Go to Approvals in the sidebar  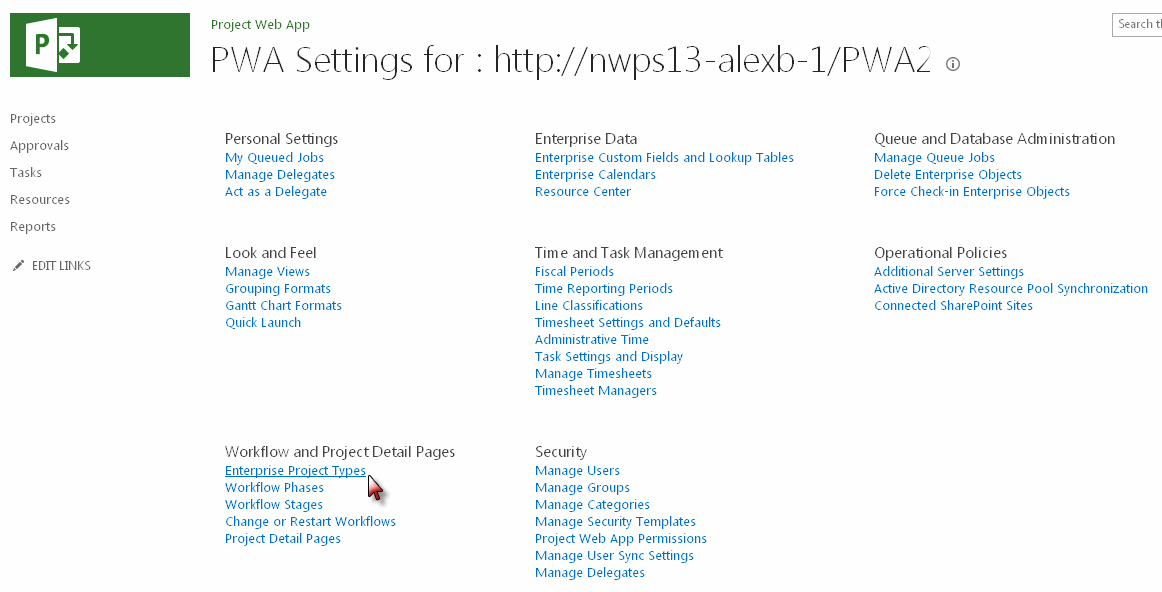click(x=39, y=146)
